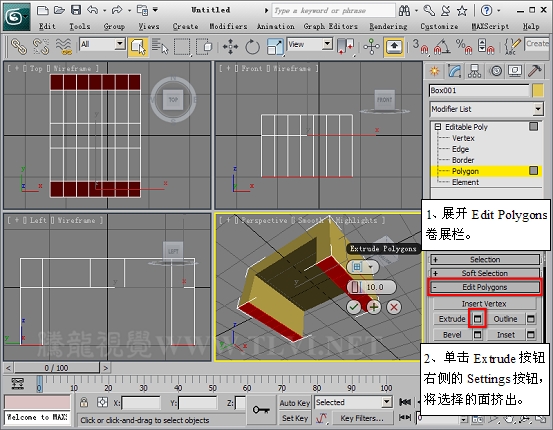Collapse the Edit Polygons rollout
The image size is (553, 430).
click(485, 287)
